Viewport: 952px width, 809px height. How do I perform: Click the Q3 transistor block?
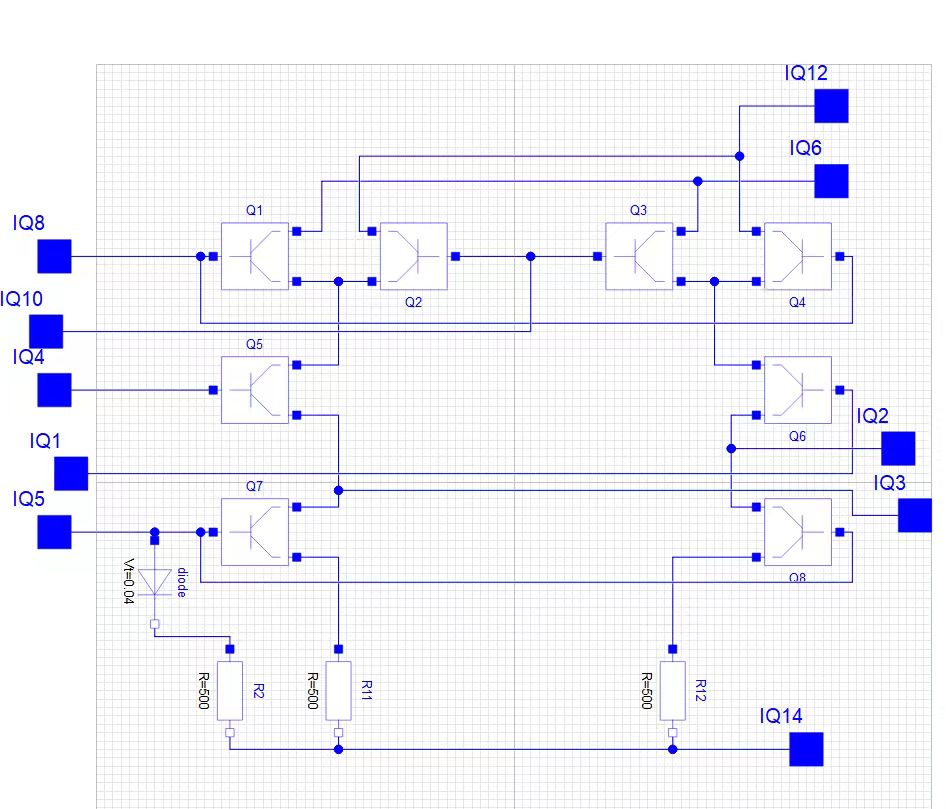pyautogui.click(x=639, y=256)
